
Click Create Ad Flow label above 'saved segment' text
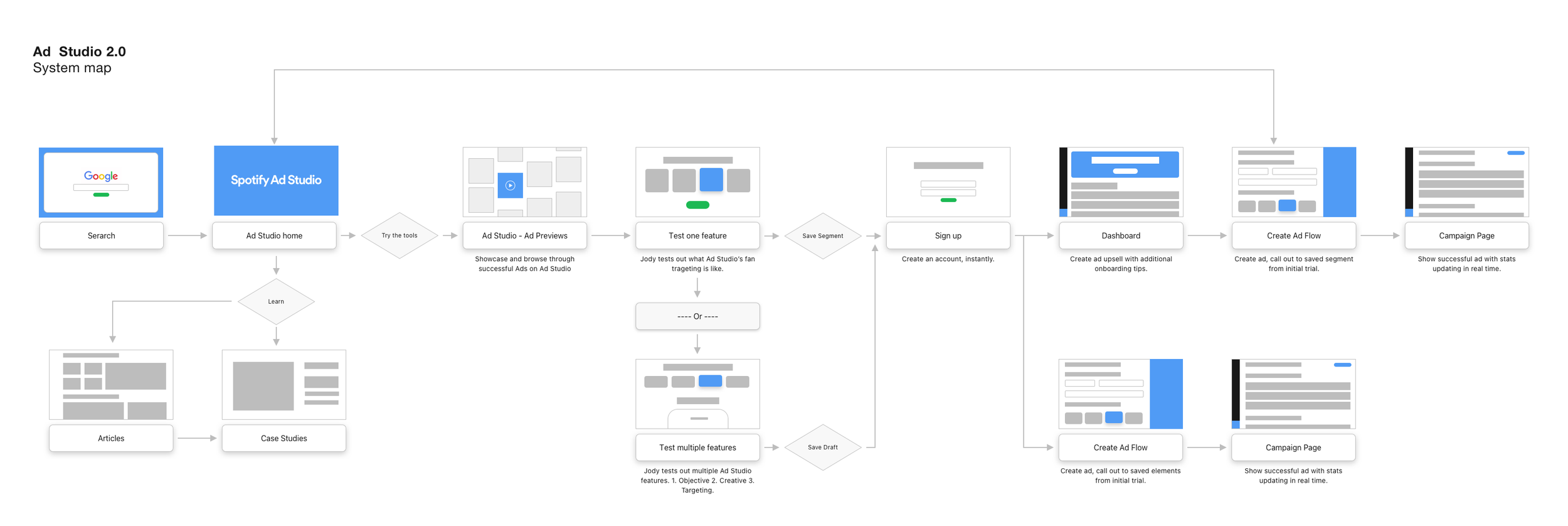[x=1293, y=235]
